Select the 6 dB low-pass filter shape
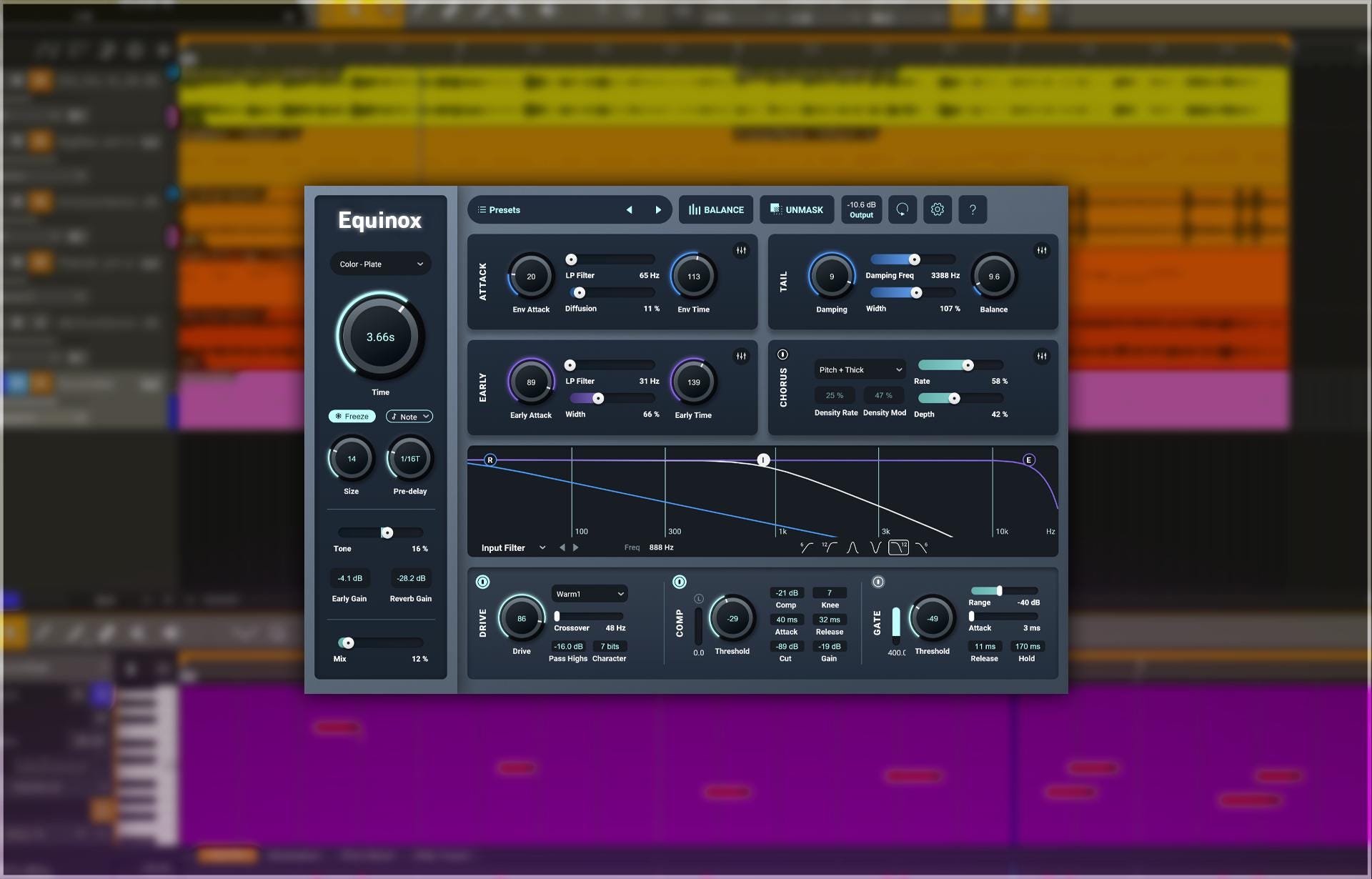 pos(922,547)
